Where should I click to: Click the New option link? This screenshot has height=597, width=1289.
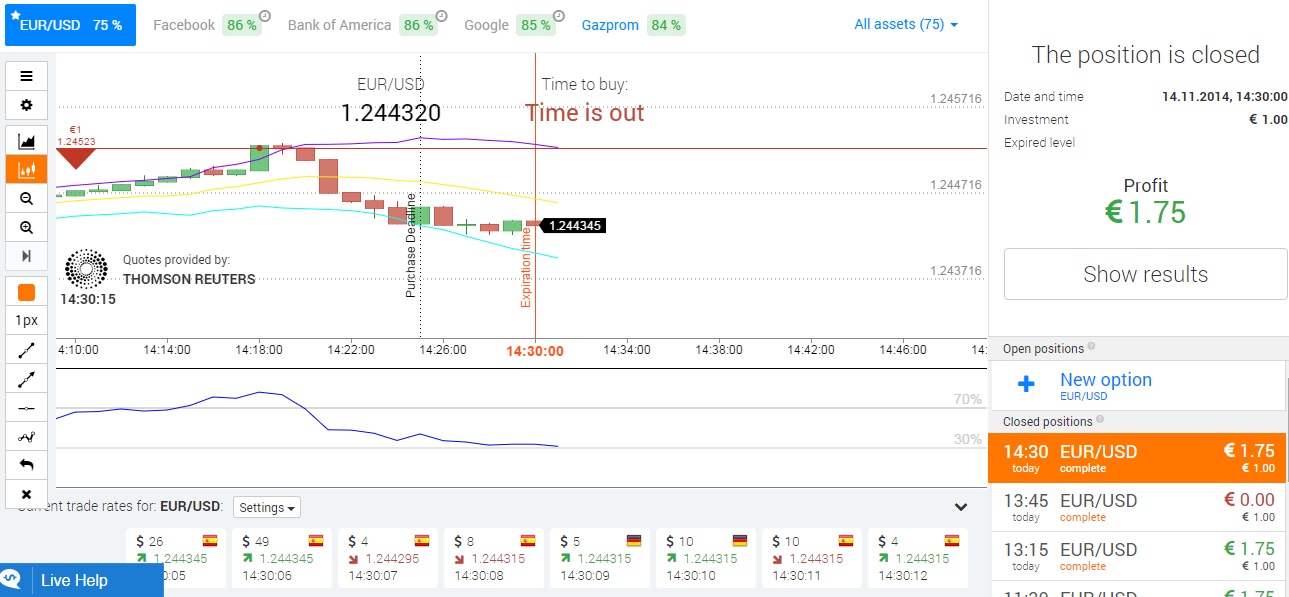click(x=1105, y=379)
